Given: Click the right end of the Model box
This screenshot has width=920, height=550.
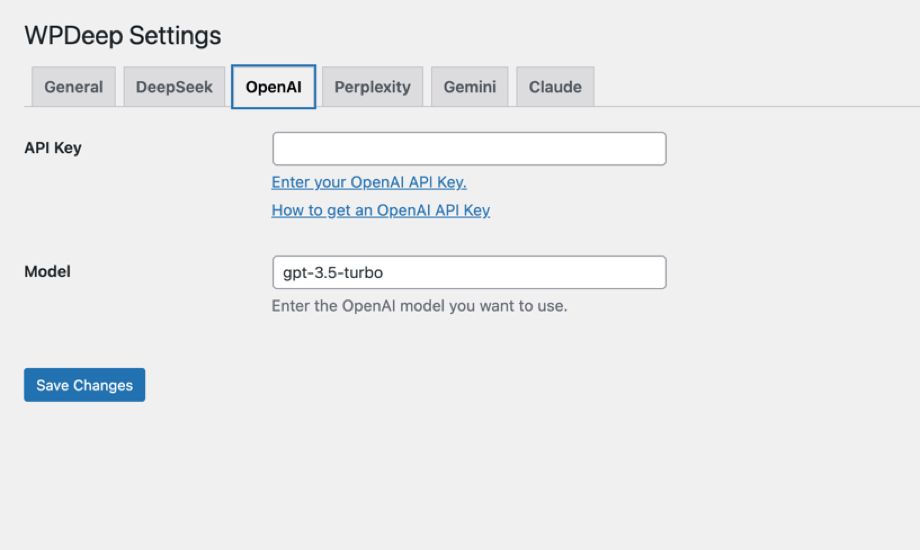Looking at the screenshot, I should coord(650,273).
